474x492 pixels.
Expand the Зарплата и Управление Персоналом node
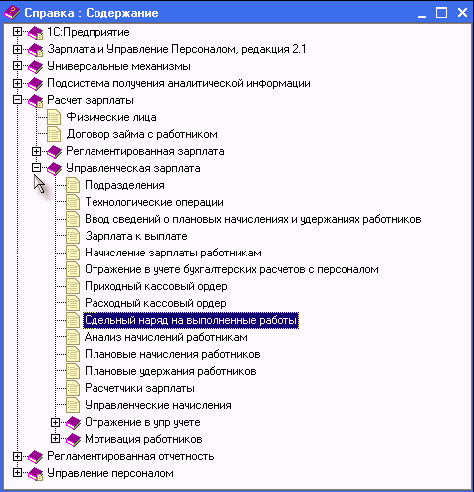pos(17,49)
